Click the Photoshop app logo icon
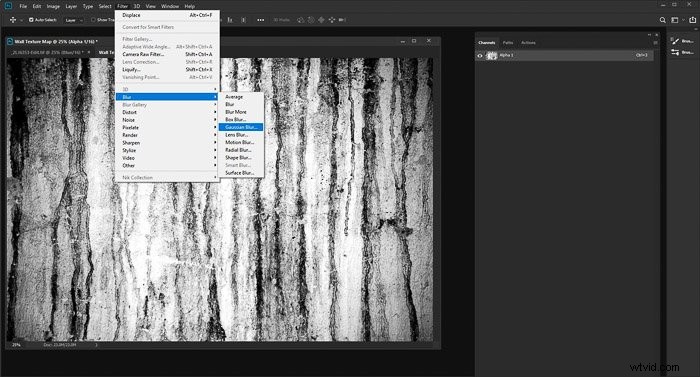 (x=8, y=6)
